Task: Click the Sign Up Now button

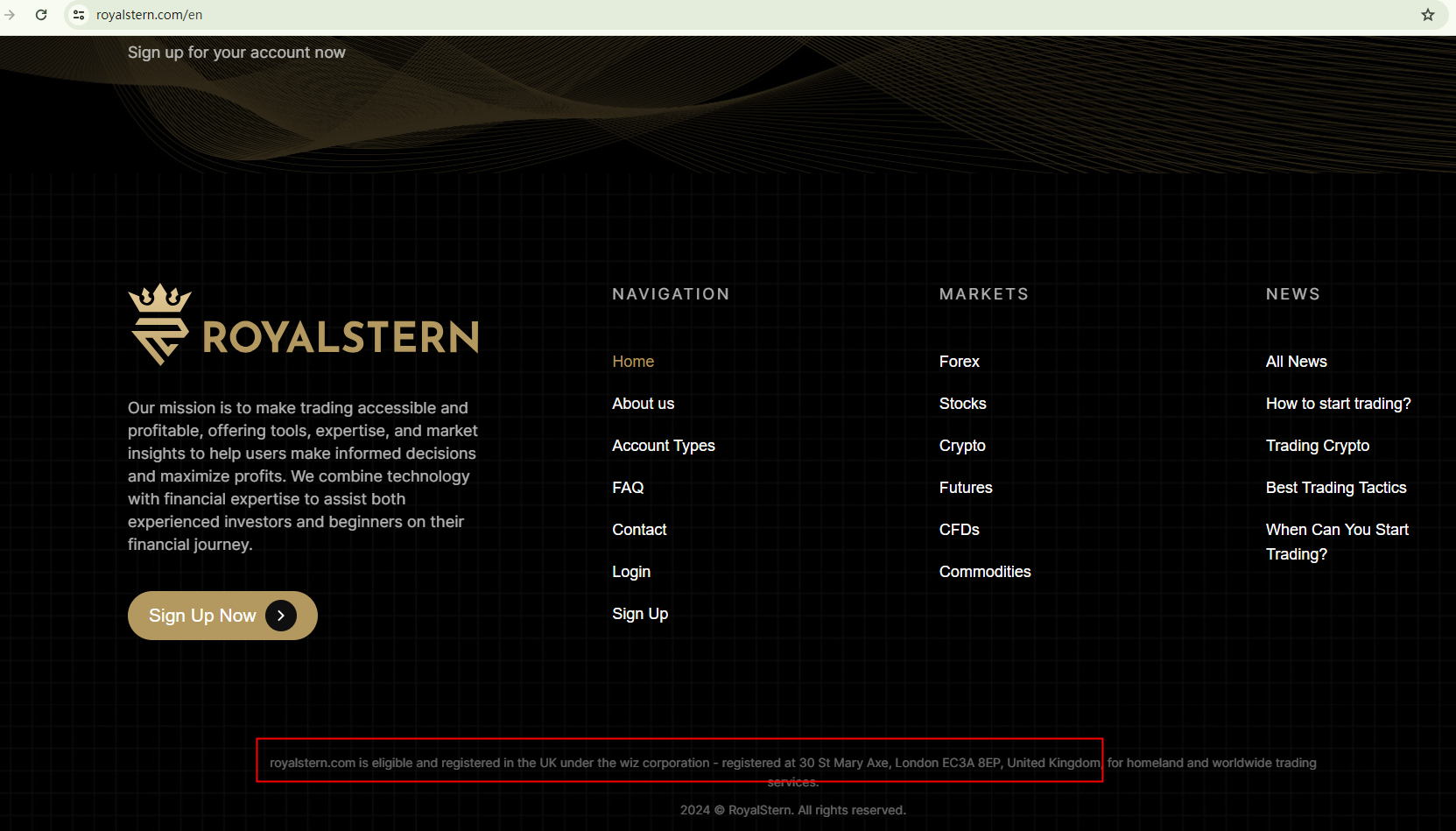Action: coord(222,616)
